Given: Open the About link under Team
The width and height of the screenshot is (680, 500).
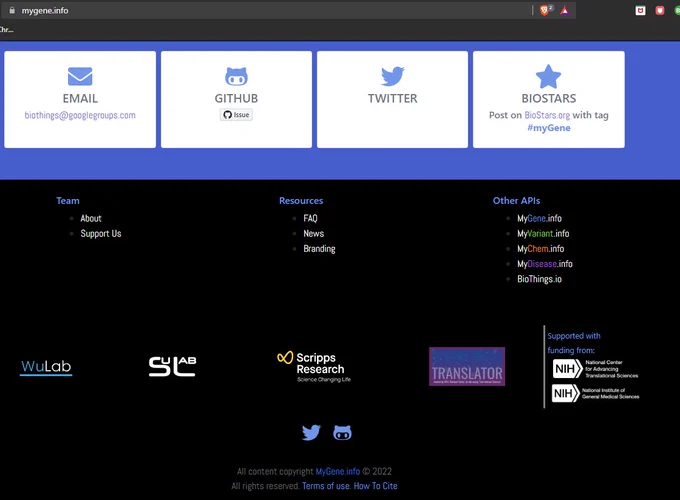Looking at the screenshot, I should (91, 219).
